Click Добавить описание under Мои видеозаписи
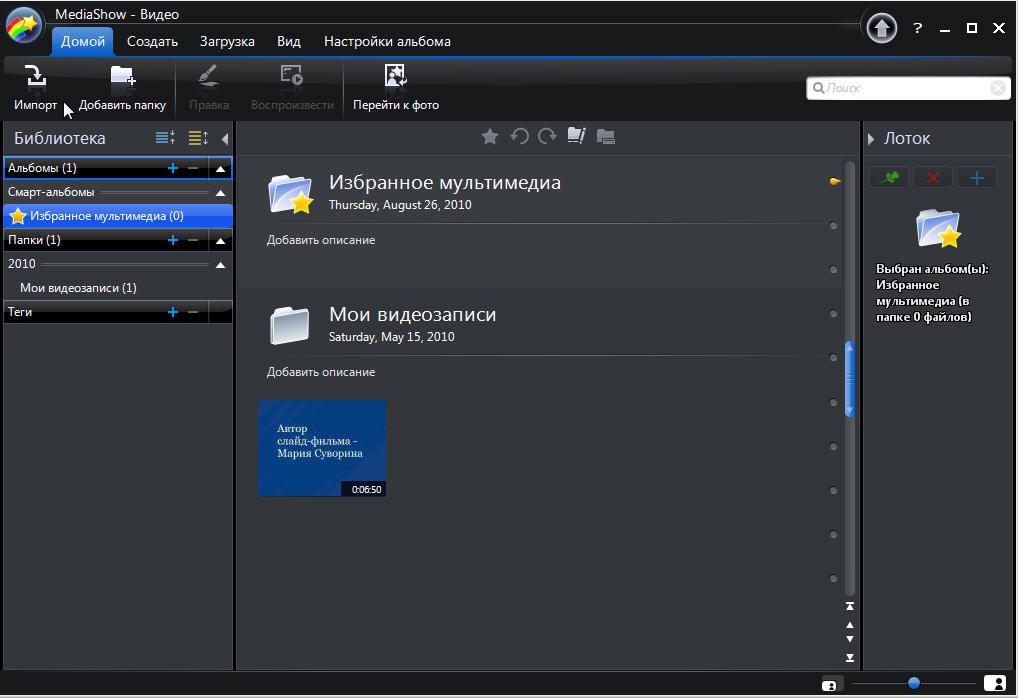Screen dimensions: 1018x698 tap(321, 372)
